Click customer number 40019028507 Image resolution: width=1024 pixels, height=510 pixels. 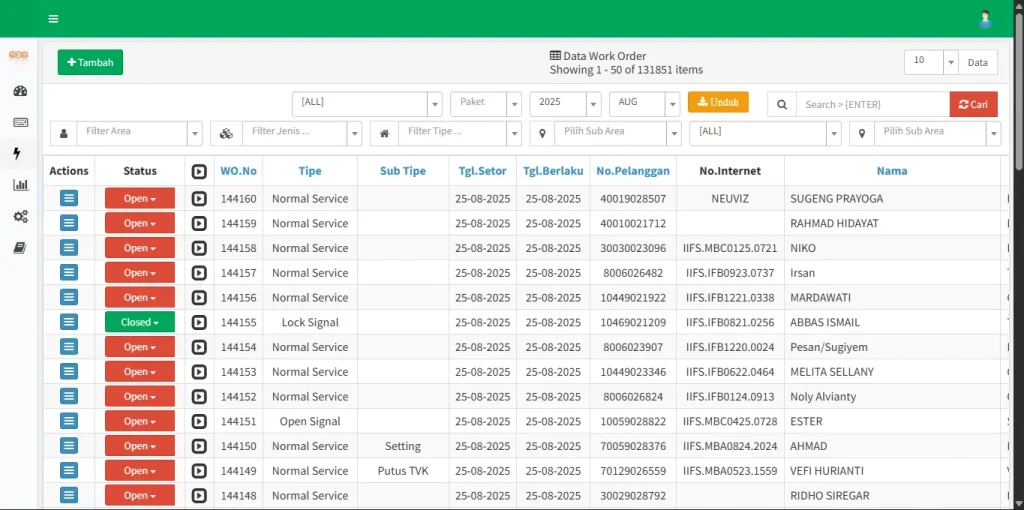tap(633, 199)
